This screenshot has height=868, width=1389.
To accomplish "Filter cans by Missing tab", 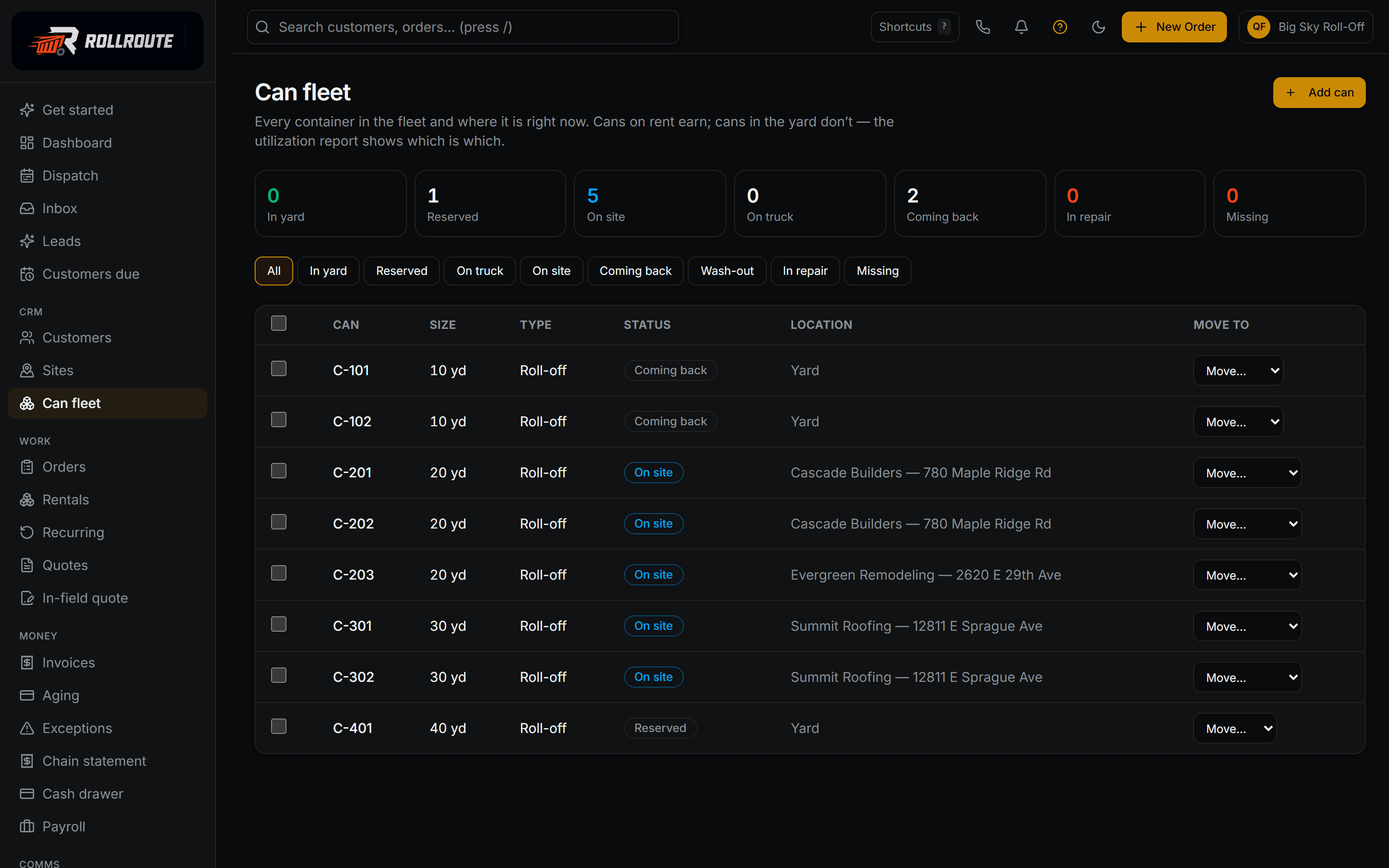I will 878,271.
